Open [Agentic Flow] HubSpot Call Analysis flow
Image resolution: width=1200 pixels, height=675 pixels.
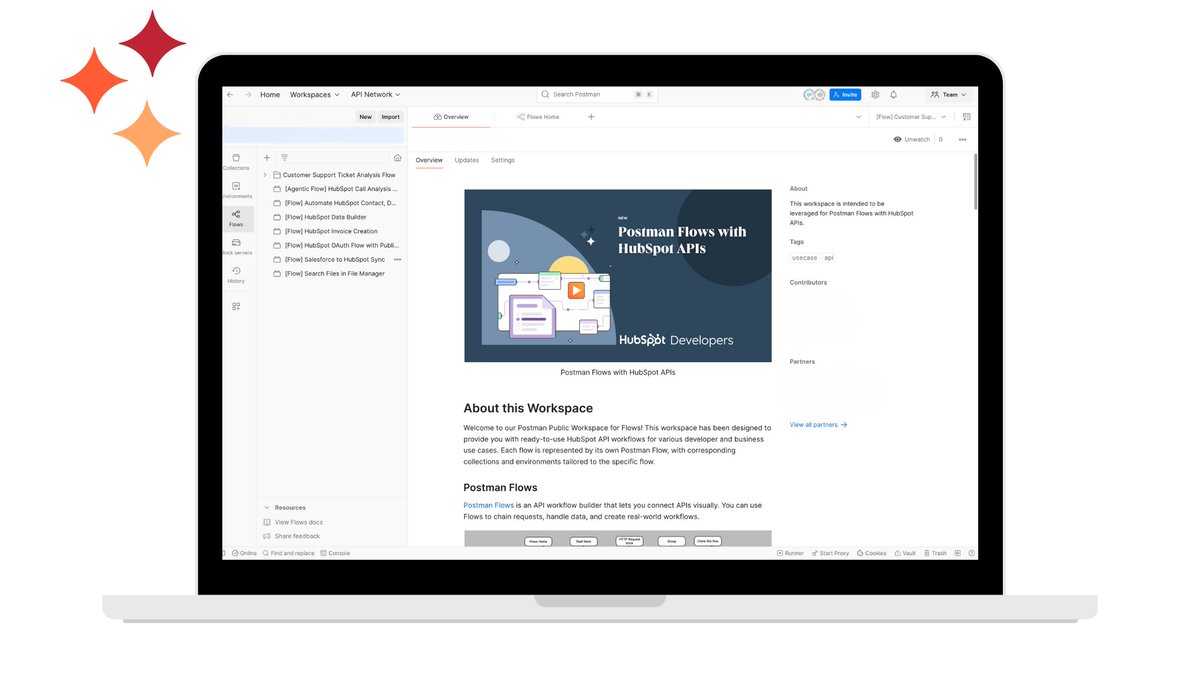click(x=336, y=189)
